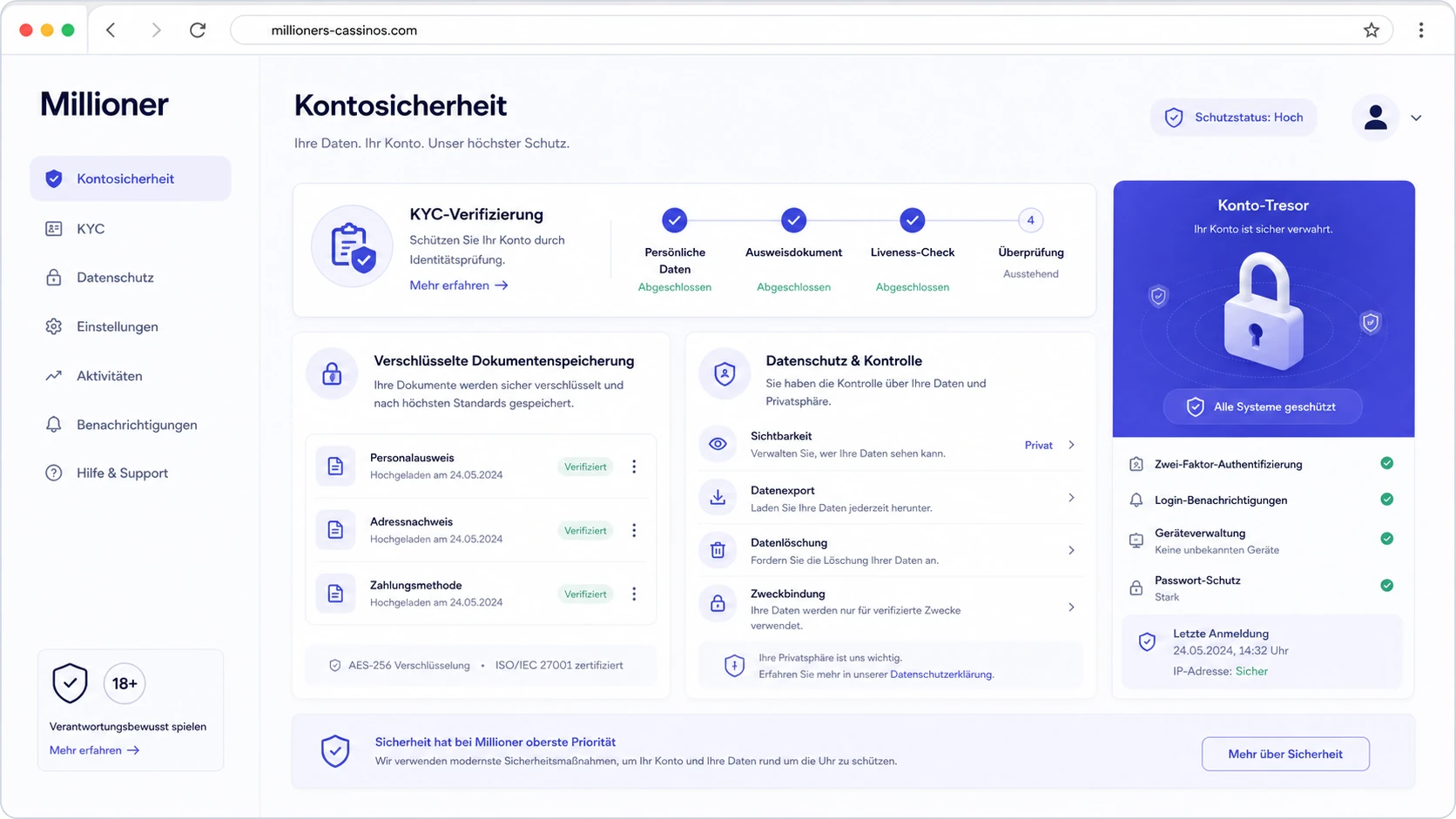Open Personalausweis three-dot options
Image resolution: width=1456 pixels, height=819 pixels.
pyautogui.click(x=634, y=467)
